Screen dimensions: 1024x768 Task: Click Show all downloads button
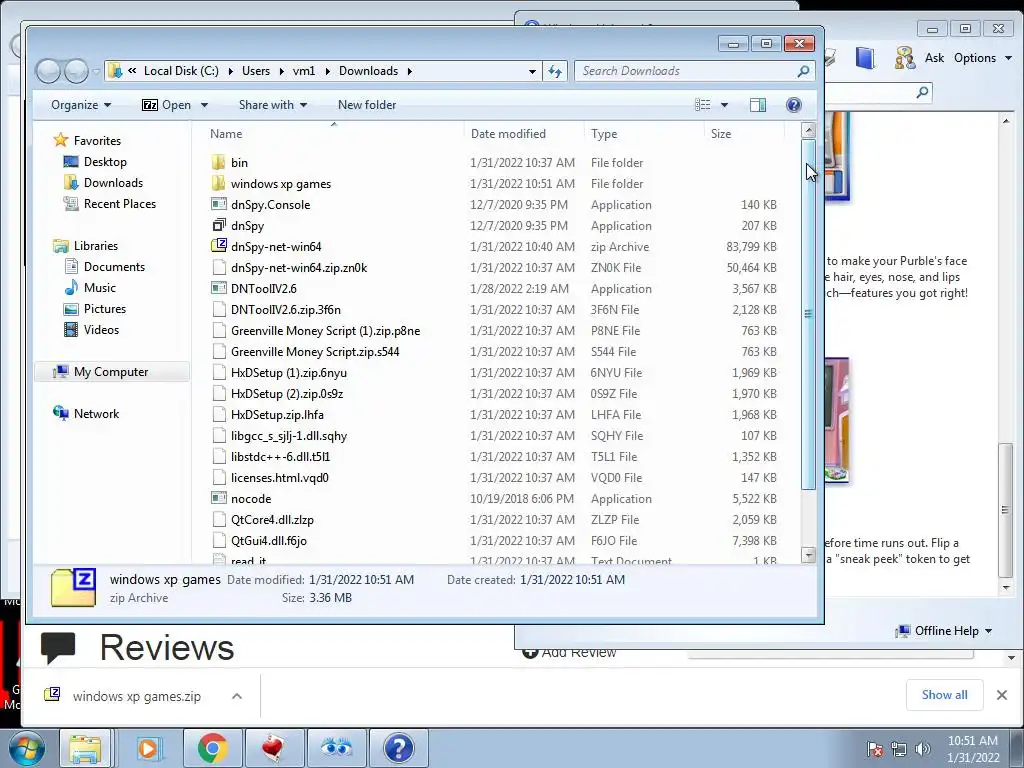944,695
